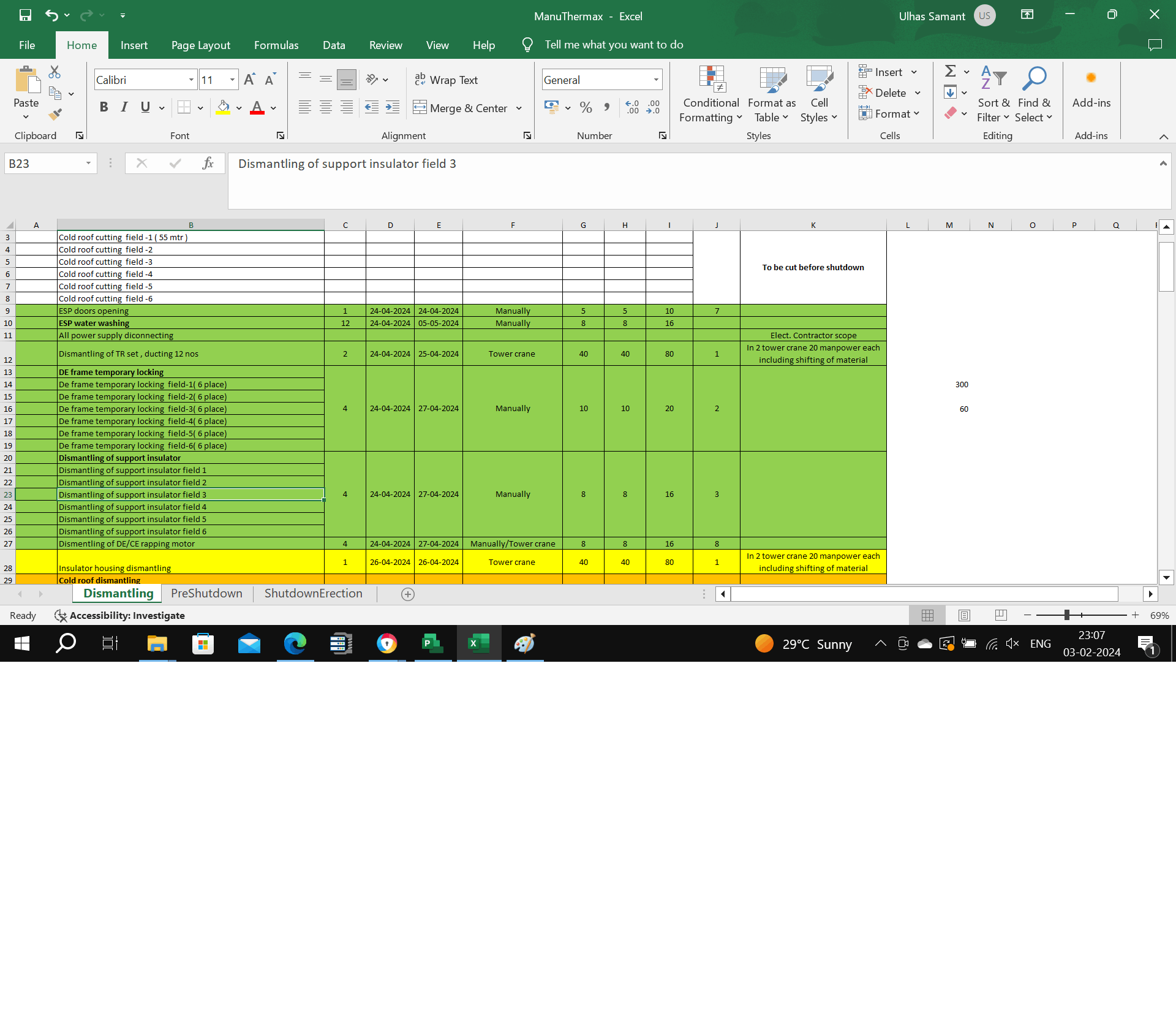1176x1011 pixels.
Task: Expand the Merge & Center dropdown arrow
Action: coord(519,108)
